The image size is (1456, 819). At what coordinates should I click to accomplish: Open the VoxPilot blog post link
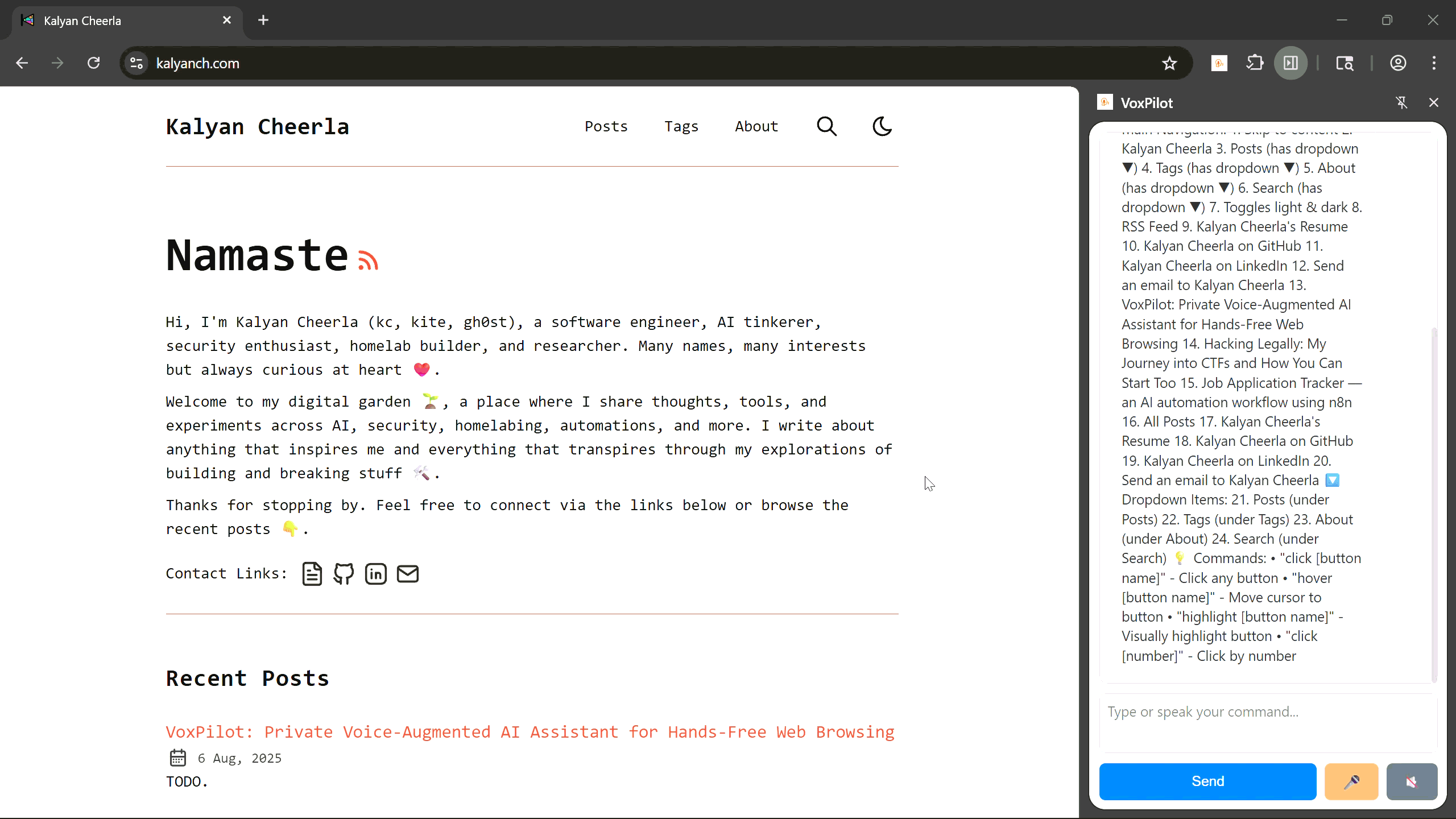[530, 732]
